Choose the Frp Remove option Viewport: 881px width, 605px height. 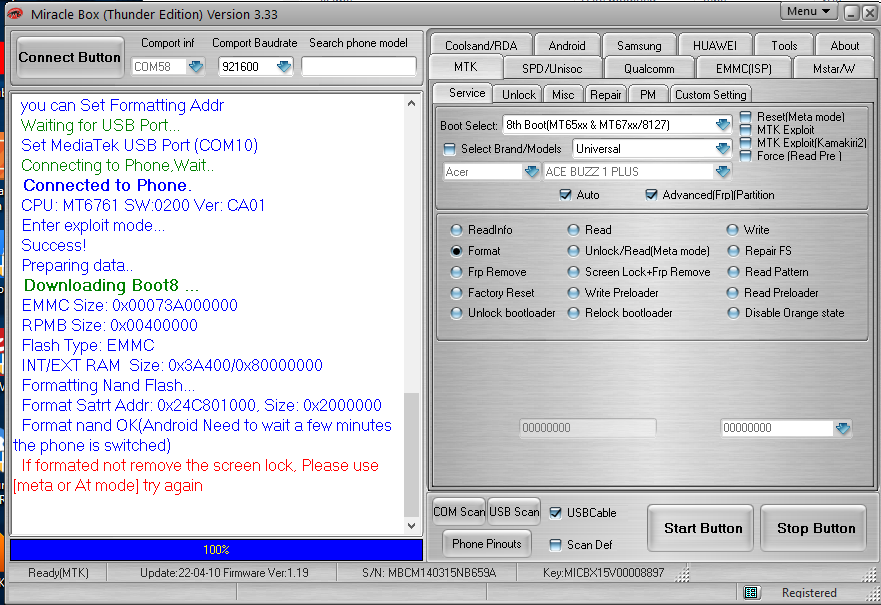coord(456,272)
